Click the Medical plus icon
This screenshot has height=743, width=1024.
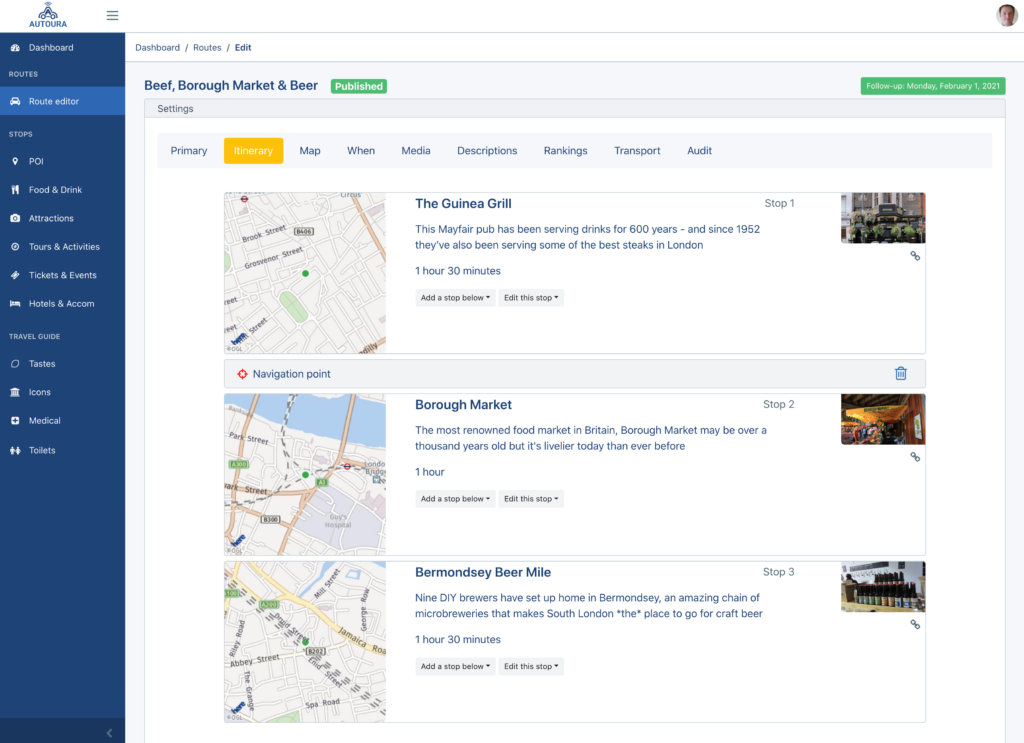tap(15, 420)
